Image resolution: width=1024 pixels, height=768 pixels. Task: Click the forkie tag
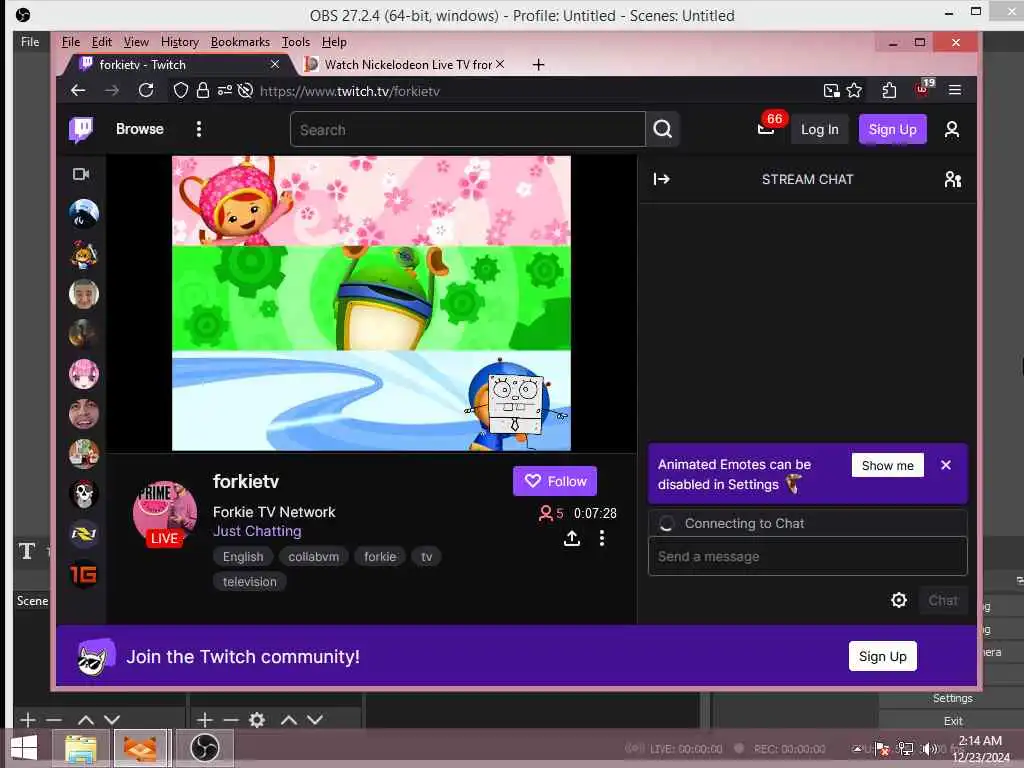tap(380, 556)
